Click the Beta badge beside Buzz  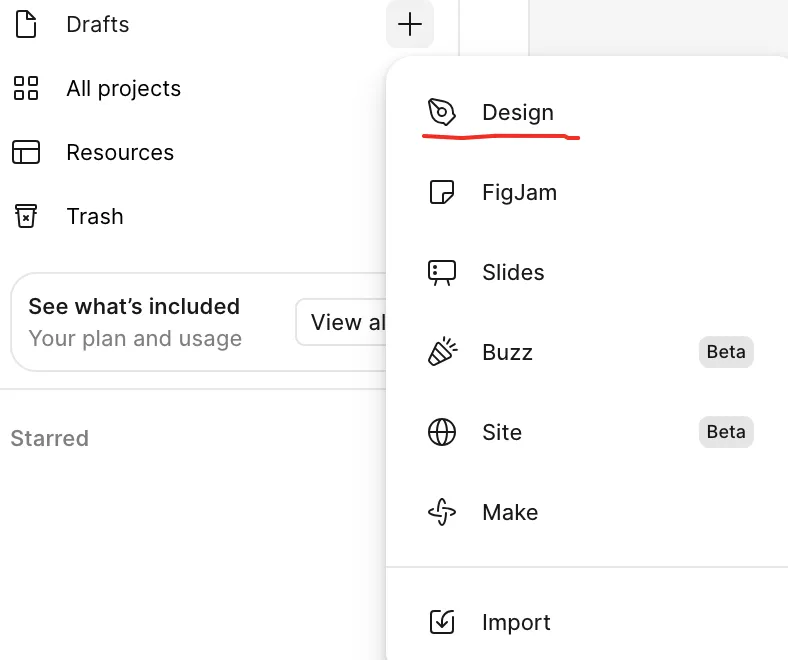(x=726, y=352)
